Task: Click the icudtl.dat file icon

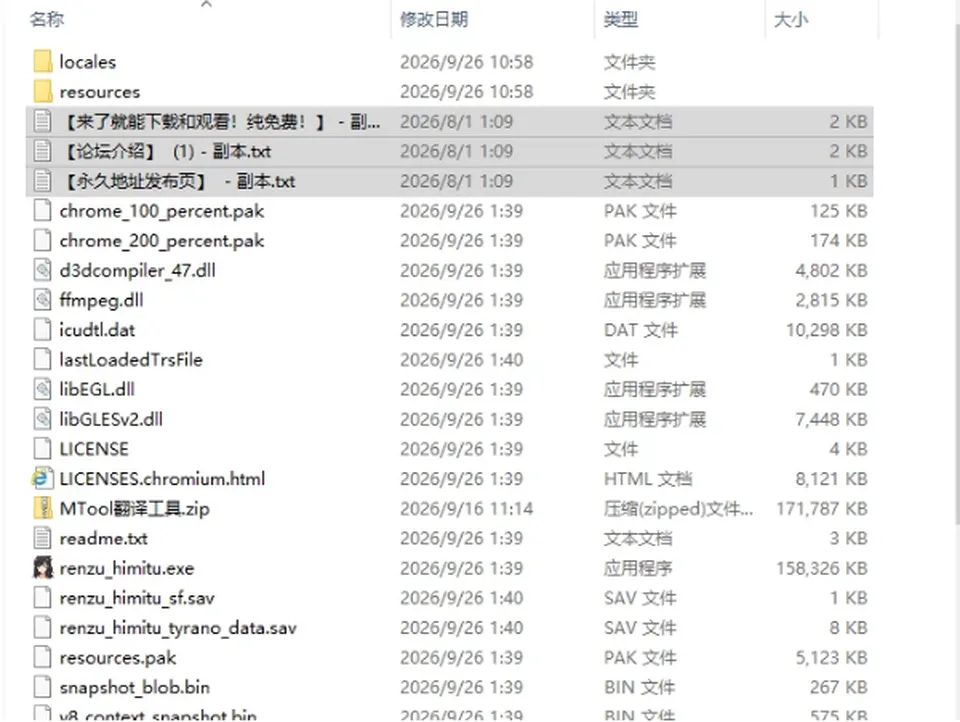Action: (42, 330)
